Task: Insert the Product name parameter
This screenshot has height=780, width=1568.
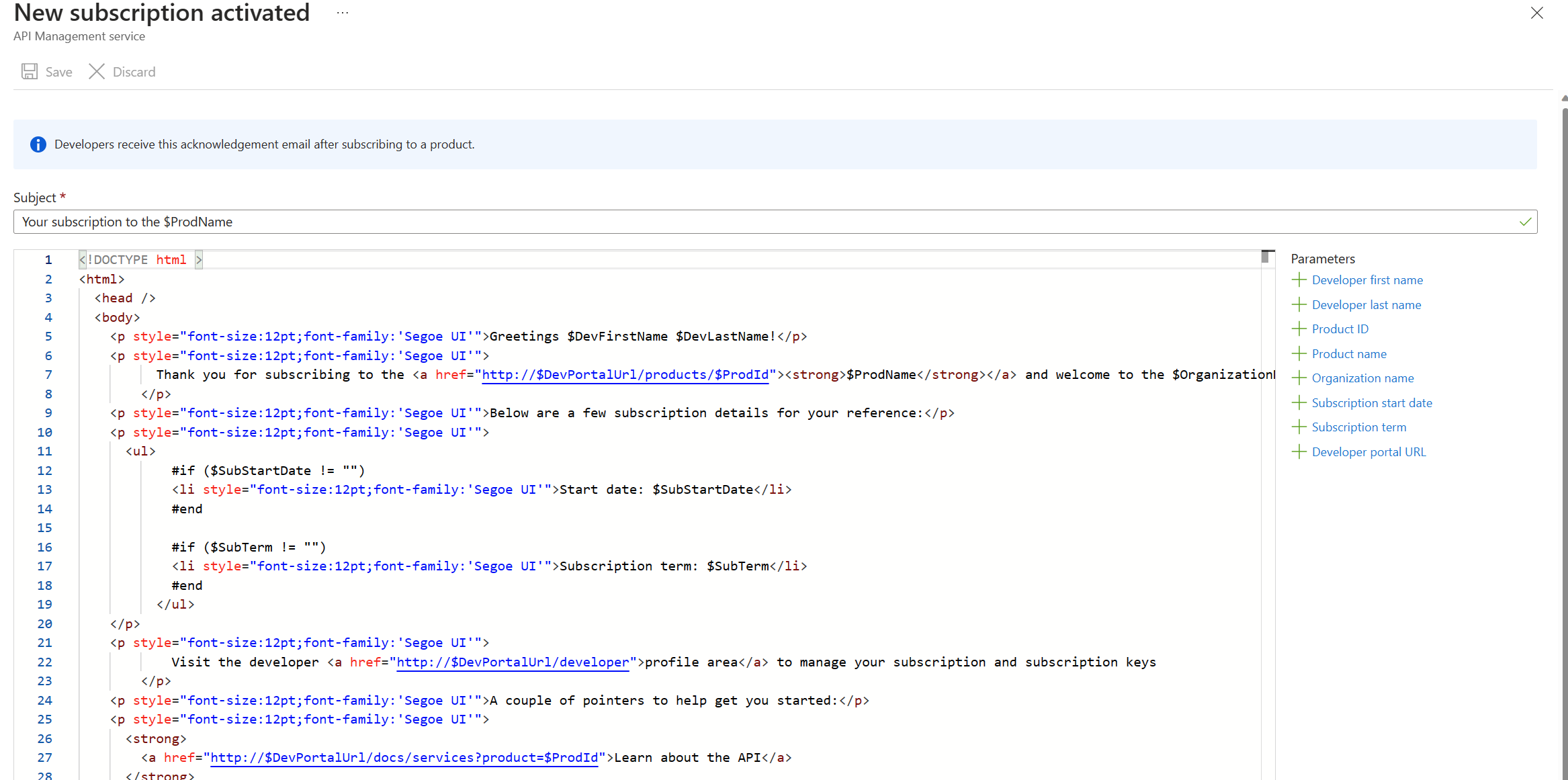Action: pos(1349,354)
